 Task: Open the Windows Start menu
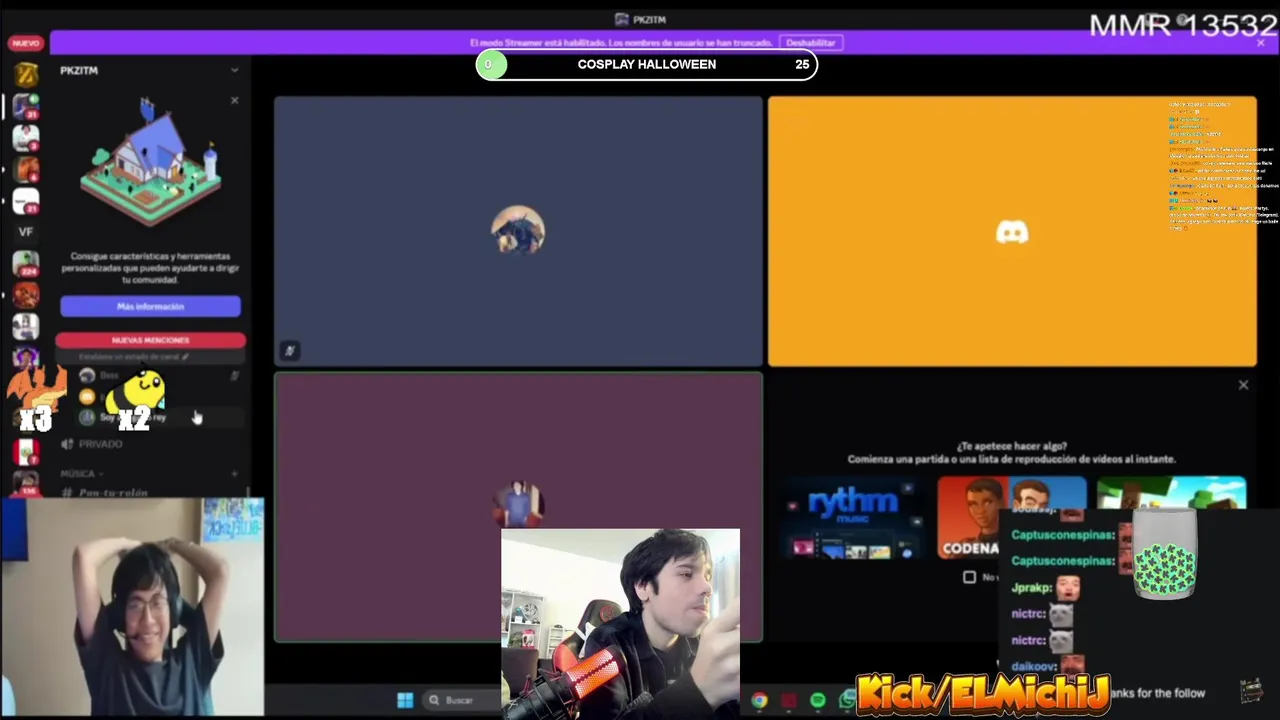[x=405, y=700]
